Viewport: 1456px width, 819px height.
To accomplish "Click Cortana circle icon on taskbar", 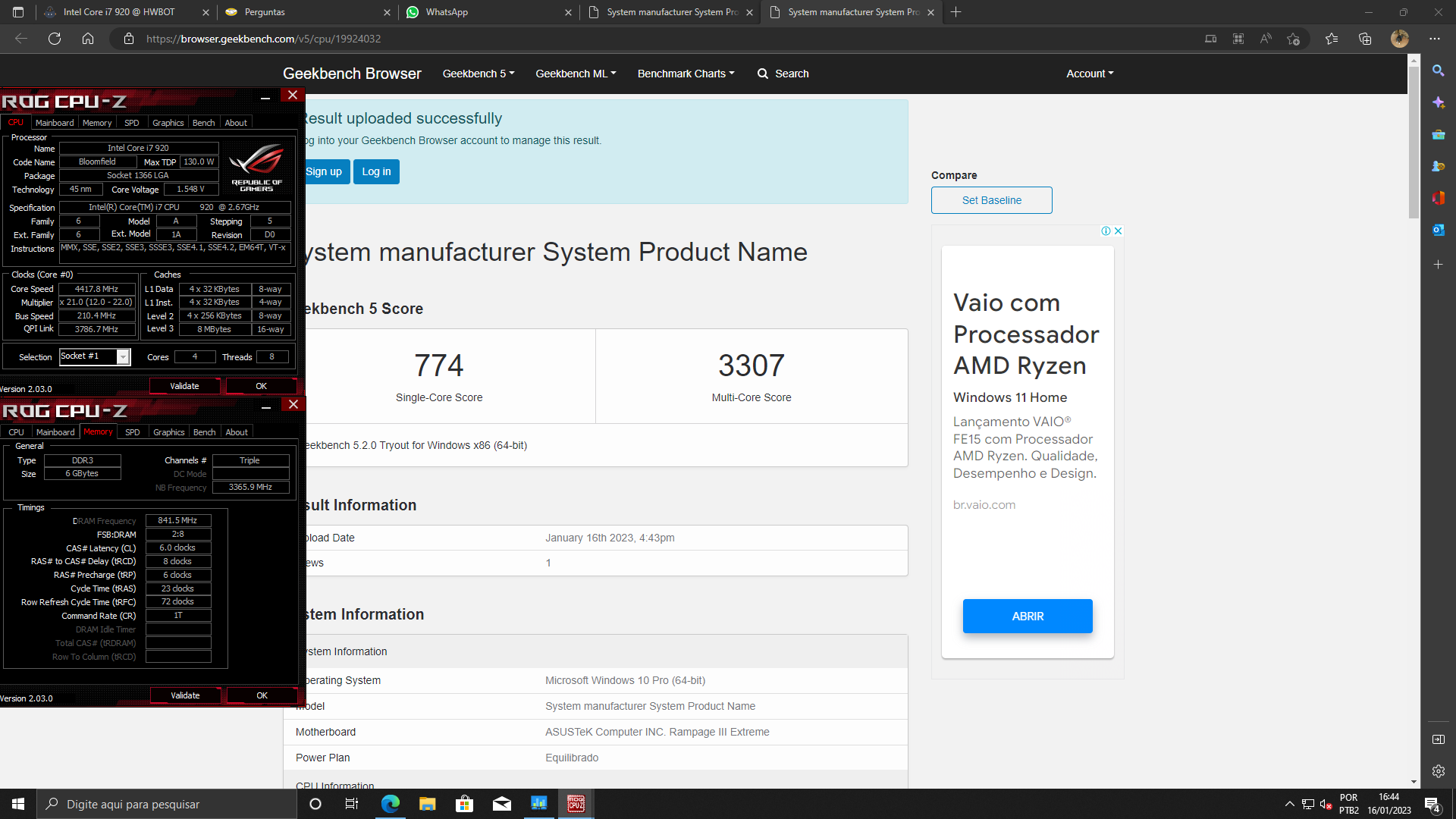I will coord(315,804).
